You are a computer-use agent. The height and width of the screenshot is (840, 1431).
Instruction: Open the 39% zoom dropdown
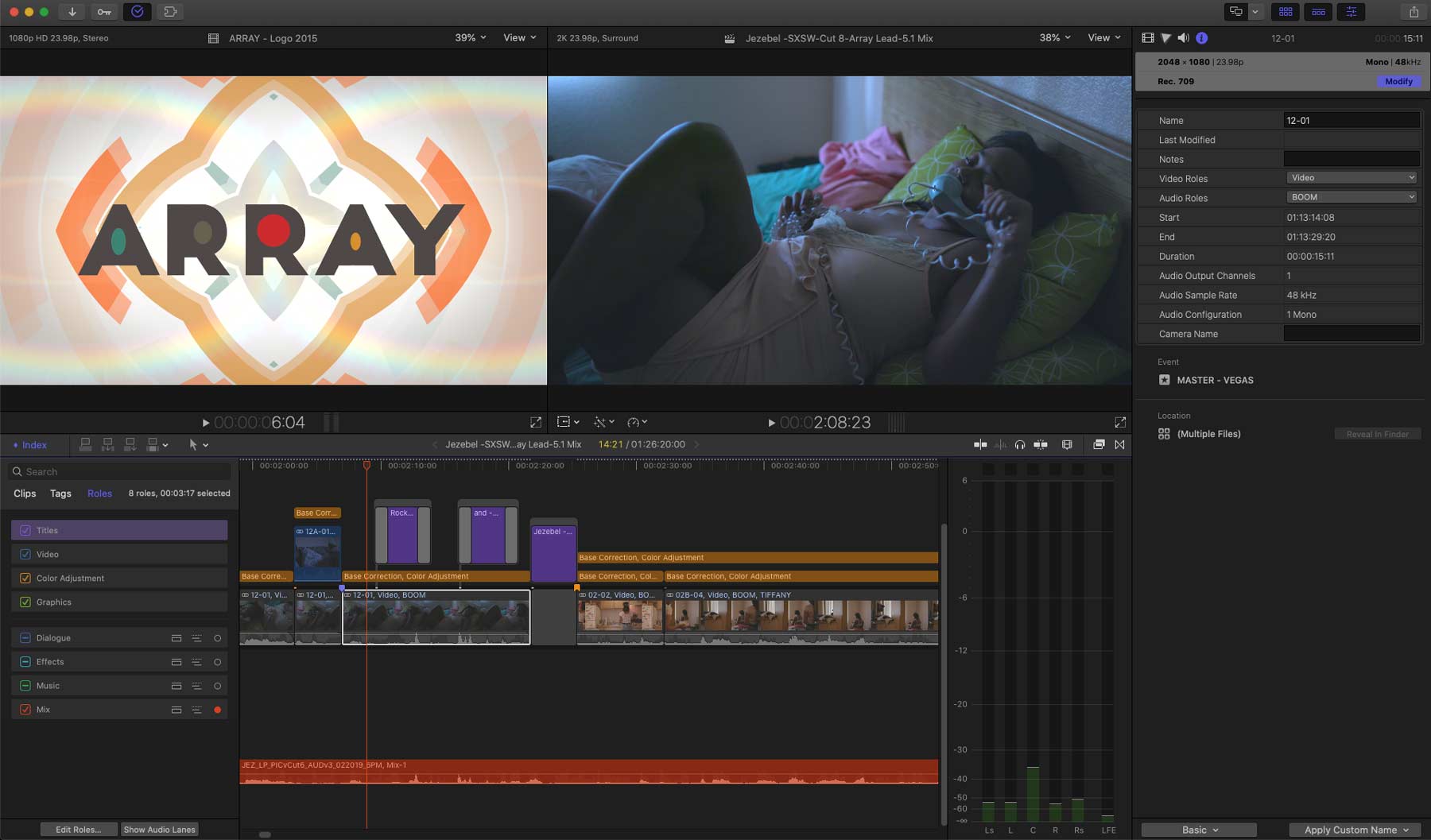click(471, 38)
